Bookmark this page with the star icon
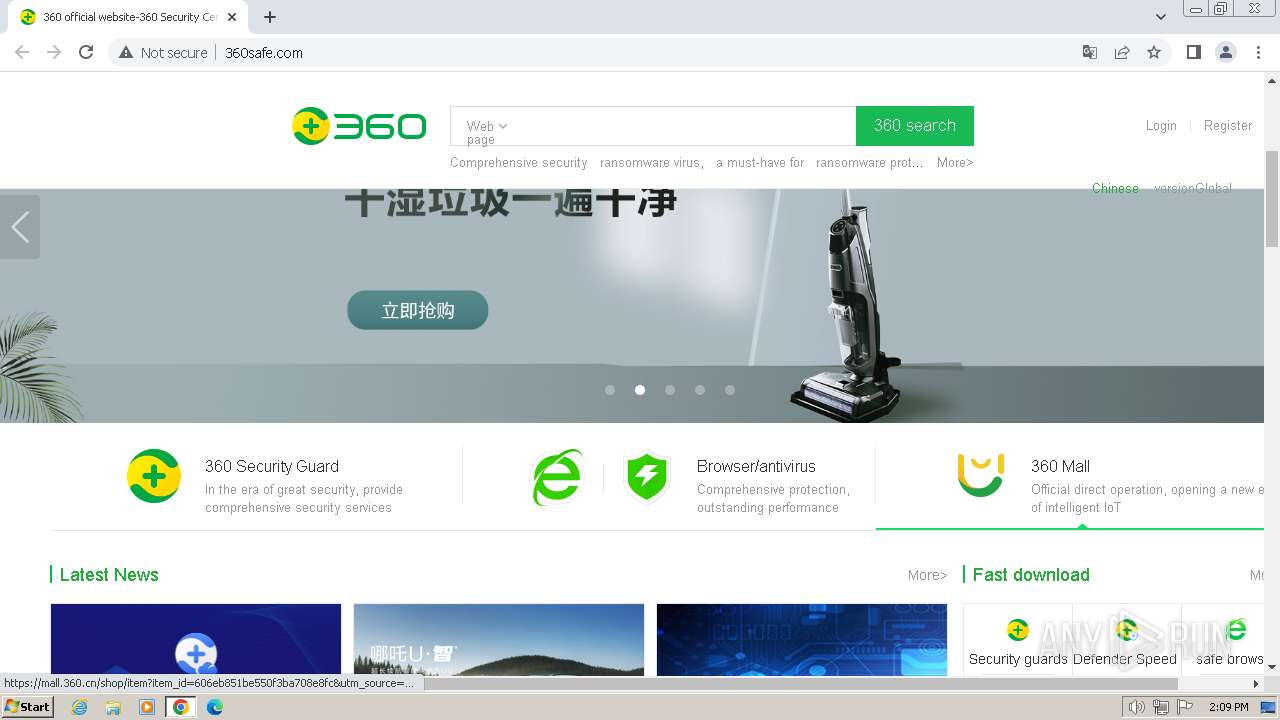The height and width of the screenshot is (720, 1280). (1154, 52)
